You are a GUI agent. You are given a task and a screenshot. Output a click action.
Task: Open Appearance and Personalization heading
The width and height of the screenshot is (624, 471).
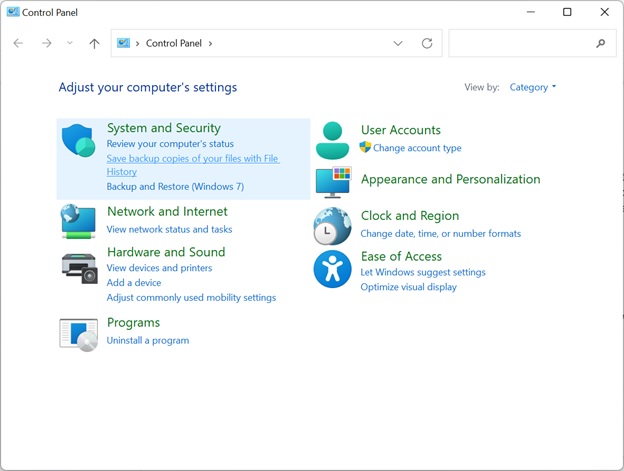coord(450,179)
